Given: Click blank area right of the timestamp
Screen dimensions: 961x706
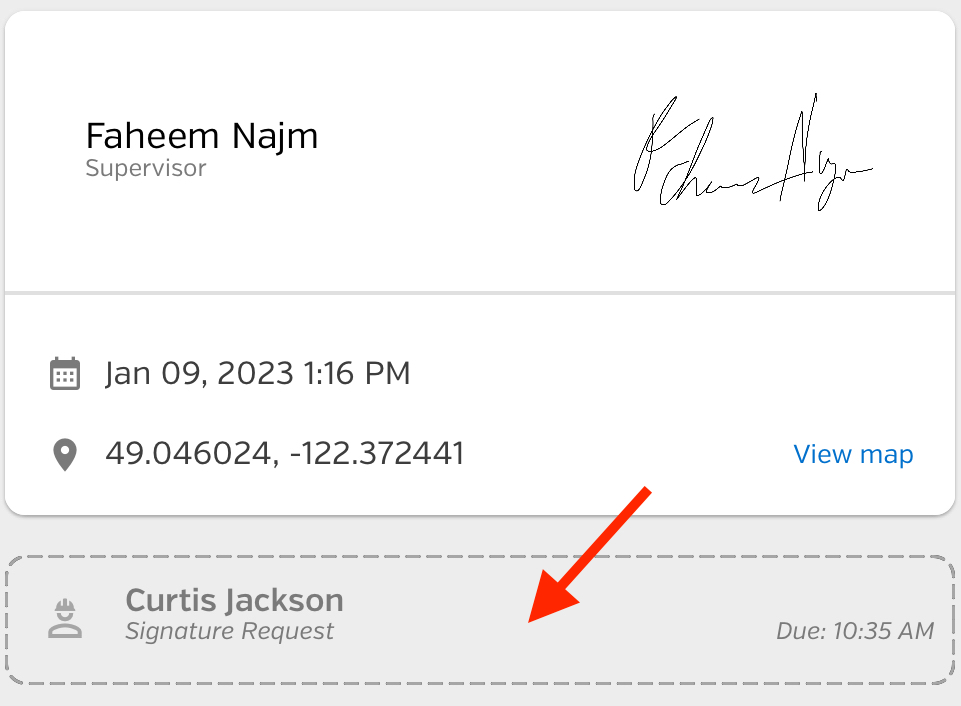Looking at the screenshot, I should pos(674,373).
